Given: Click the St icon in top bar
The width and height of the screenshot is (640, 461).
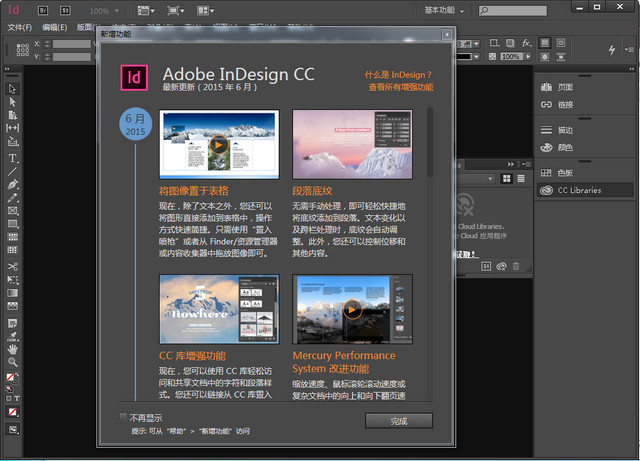Looking at the screenshot, I should (x=65, y=11).
